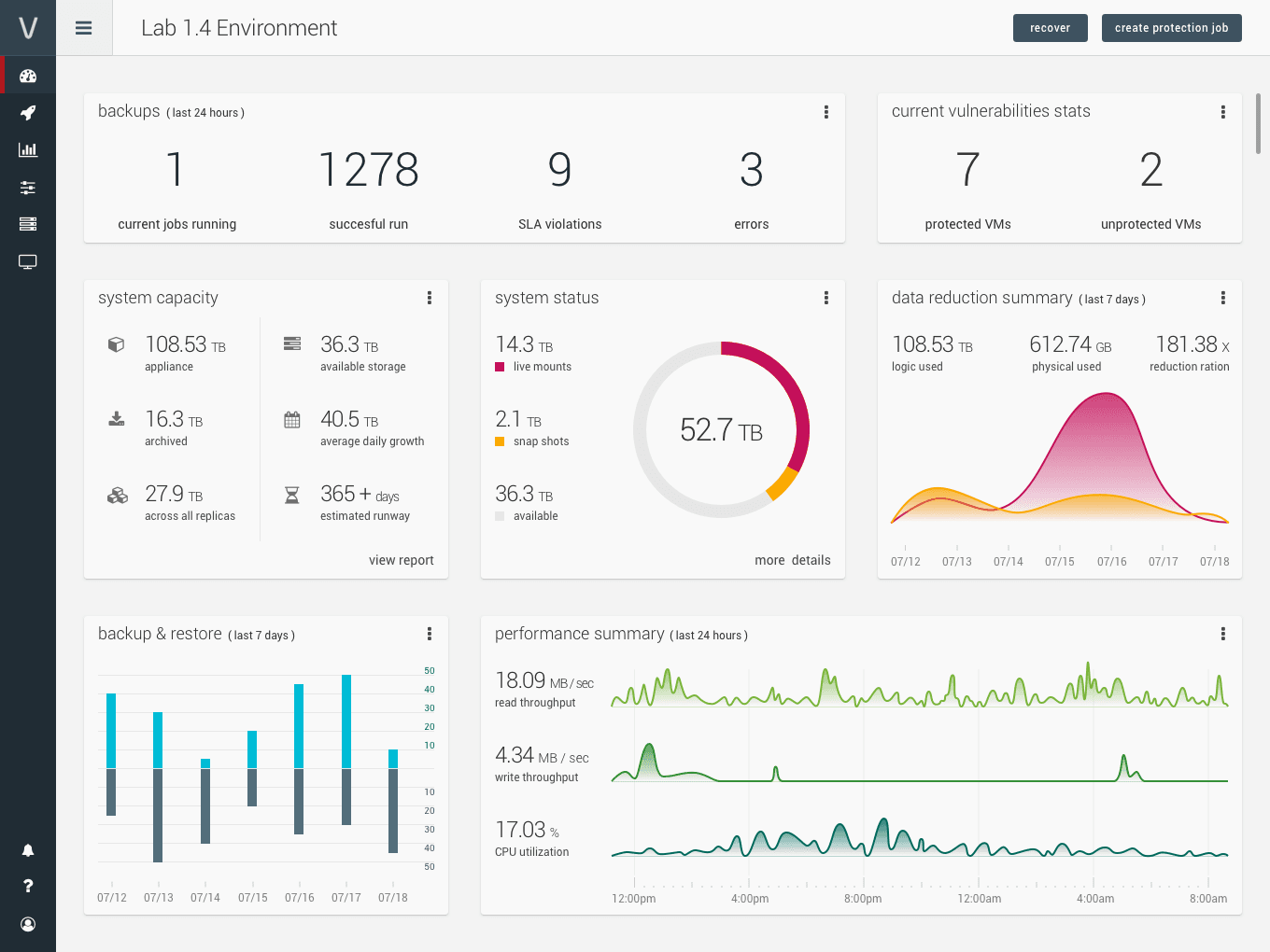Open the monitor sidebar icon
This screenshot has width=1270, height=952.
[28, 262]
